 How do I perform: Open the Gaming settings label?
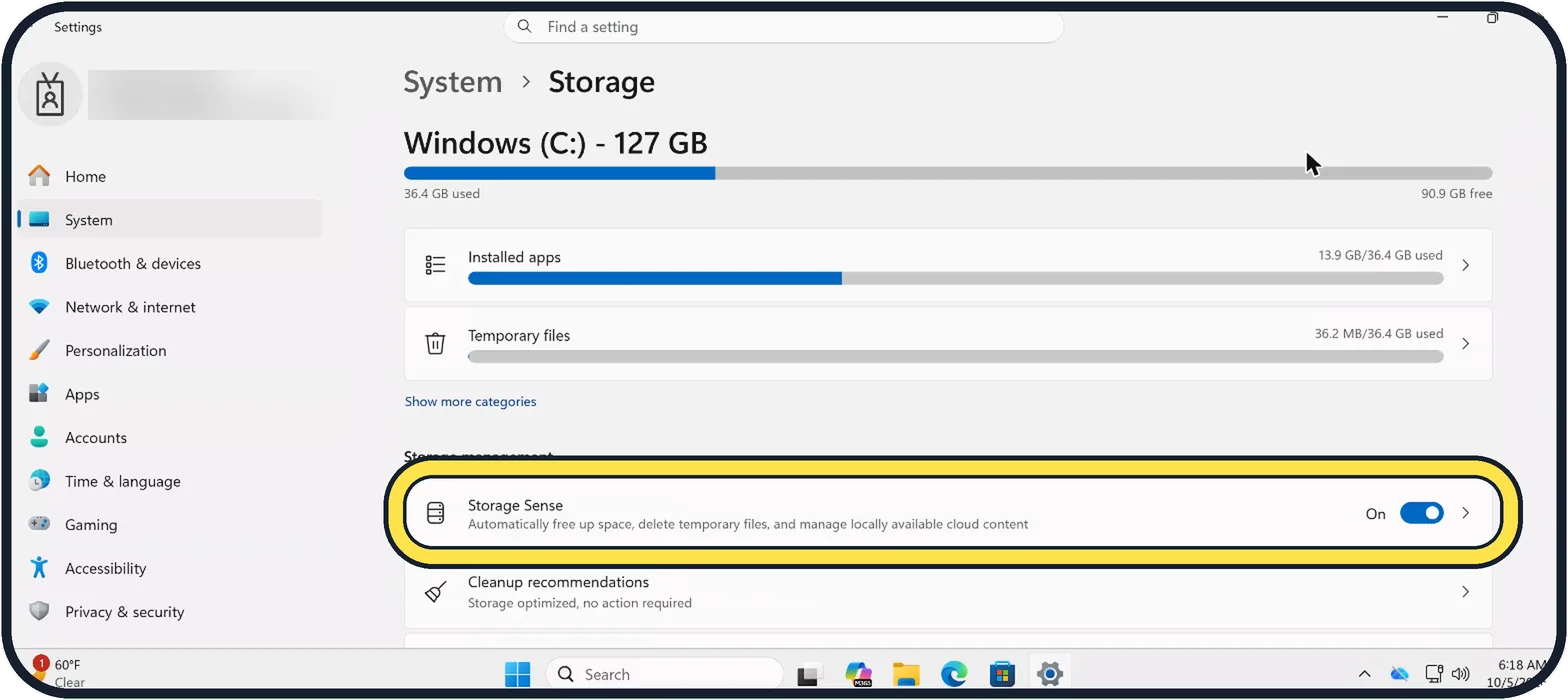[91, 524]
